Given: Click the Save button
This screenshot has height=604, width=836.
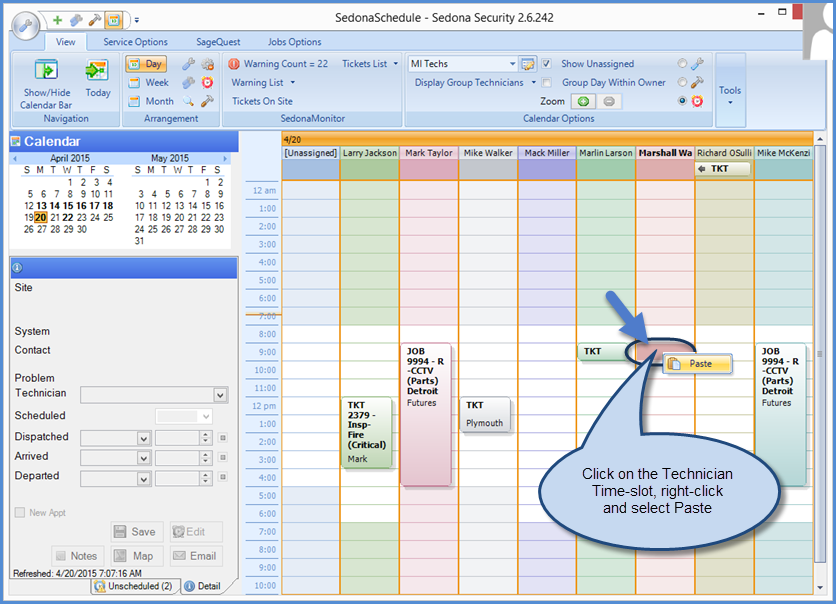Looking at the screenshot, I should tap(136, 531).
